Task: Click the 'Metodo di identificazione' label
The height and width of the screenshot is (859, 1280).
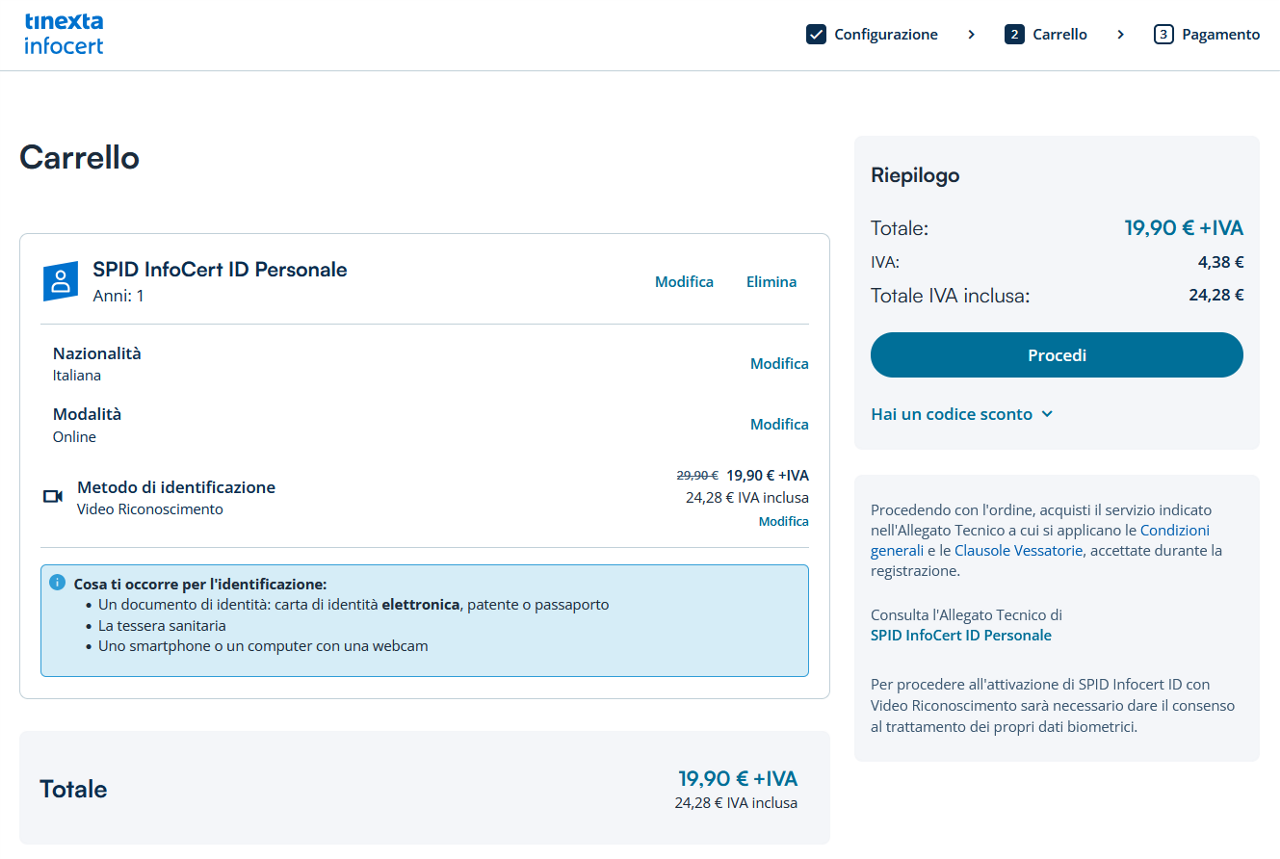Action: click(176, 488)
